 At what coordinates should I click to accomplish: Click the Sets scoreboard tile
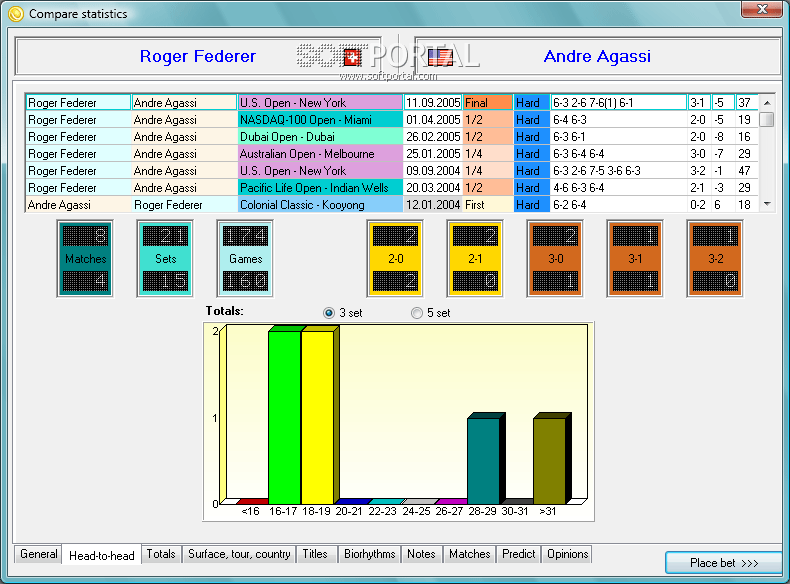tap(165, 258)
